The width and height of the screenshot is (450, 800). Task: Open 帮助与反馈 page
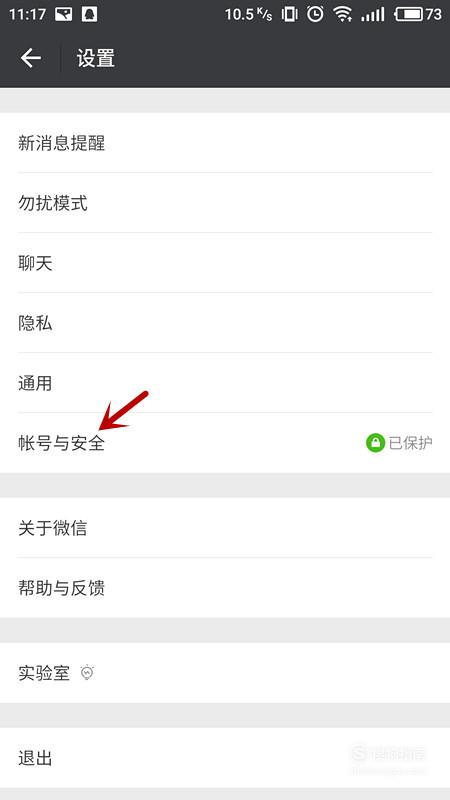point(225,588)
